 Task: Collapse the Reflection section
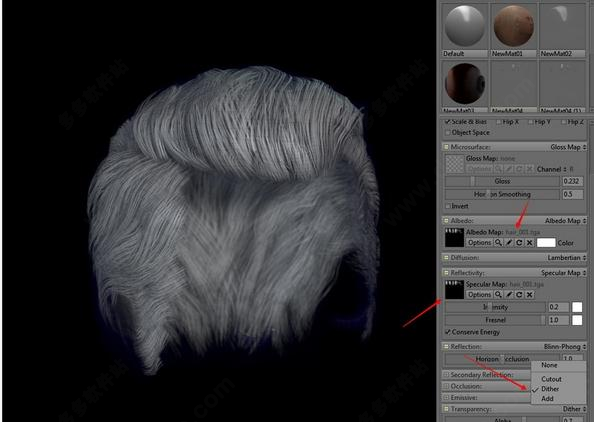446,347
